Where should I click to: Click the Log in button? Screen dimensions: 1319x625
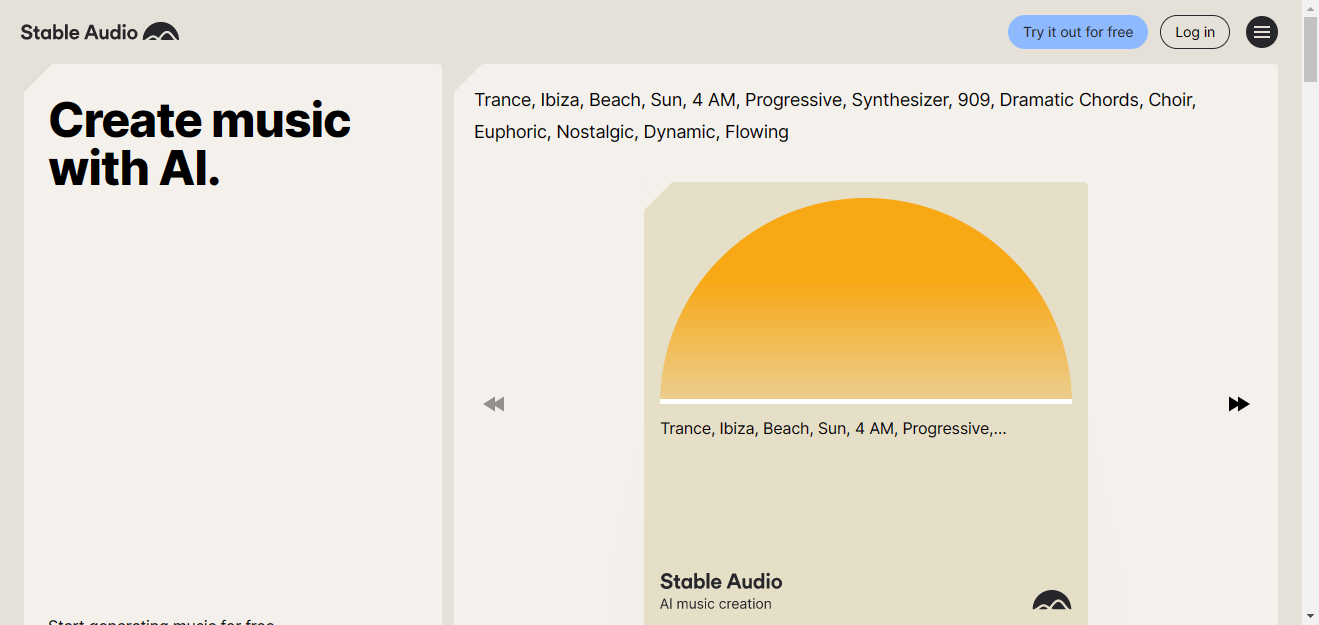click(1194, 31)
